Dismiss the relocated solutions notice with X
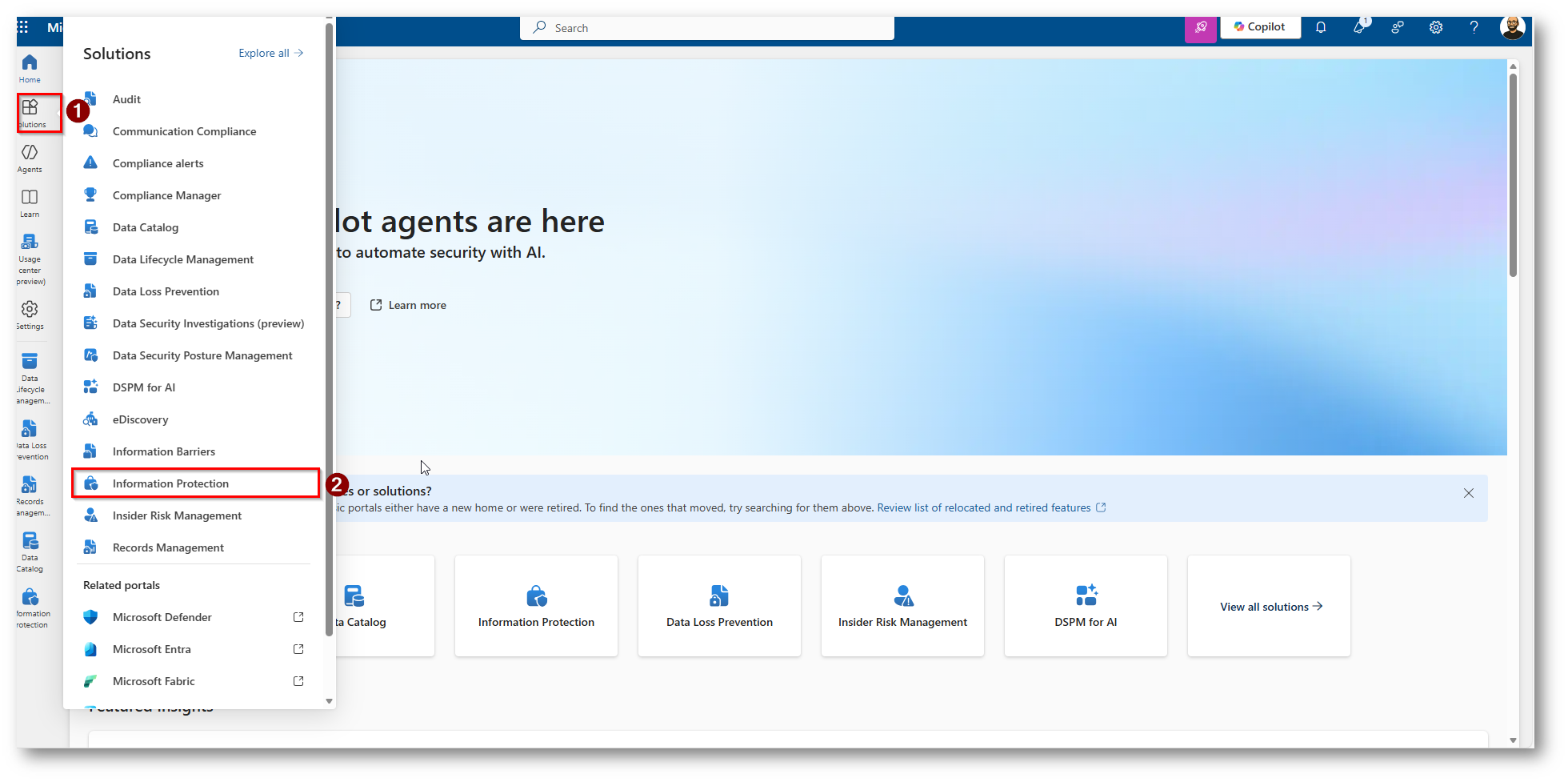Viewport: 1568px width, 782px height. 1469,493
